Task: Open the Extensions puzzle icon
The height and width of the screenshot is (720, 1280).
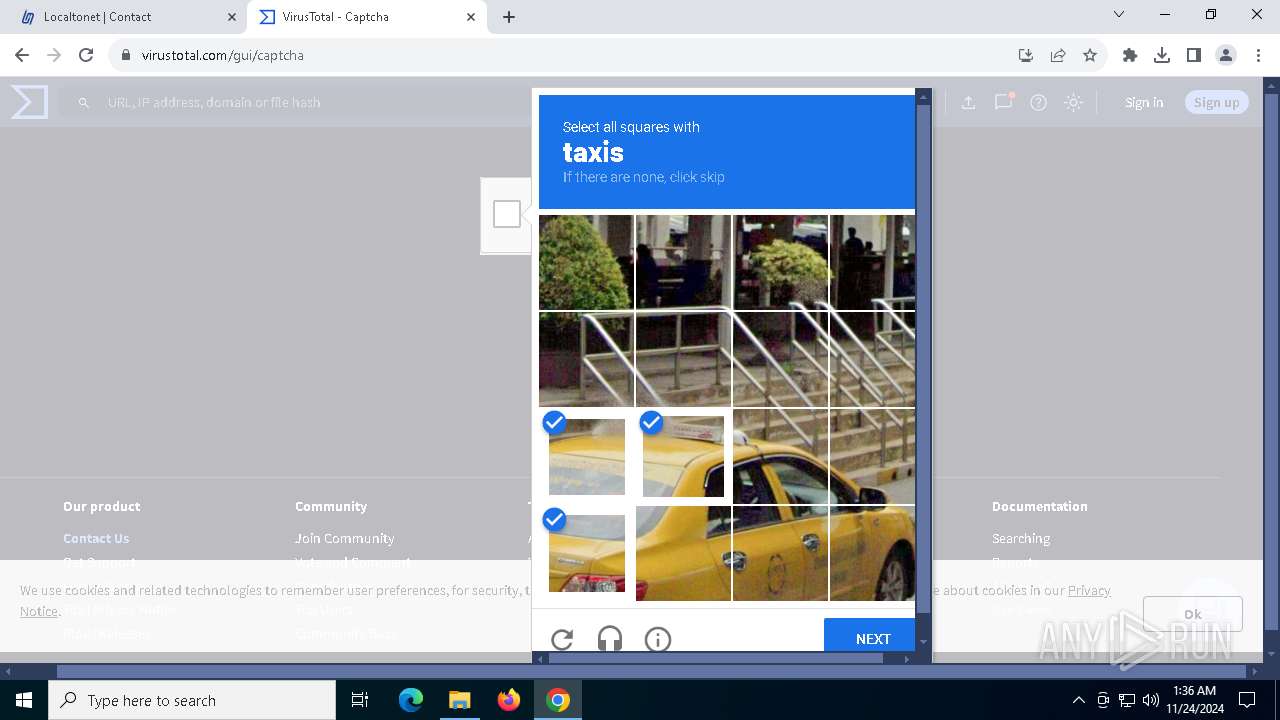Action: click(x=1130, y=55)
